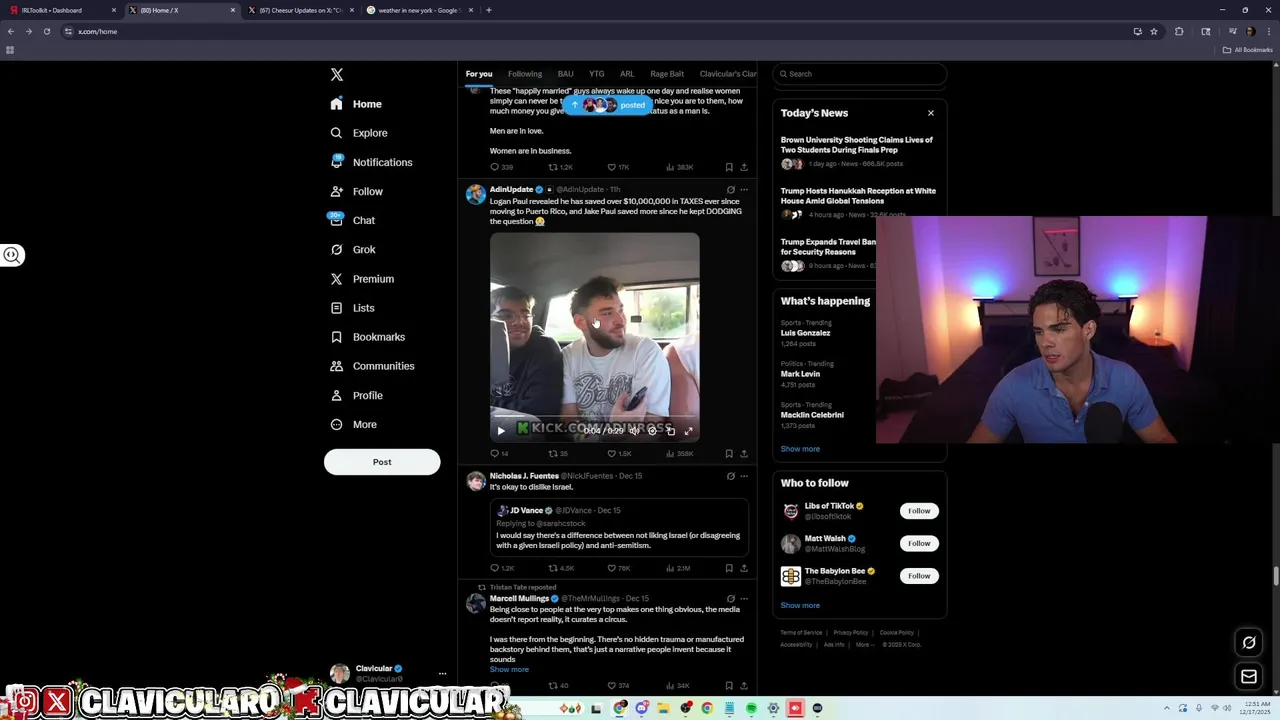Bookmark the Marcell Mullings post
Image resolution: width=1280 pixels, height=720 pixels.
click(729, 686)
